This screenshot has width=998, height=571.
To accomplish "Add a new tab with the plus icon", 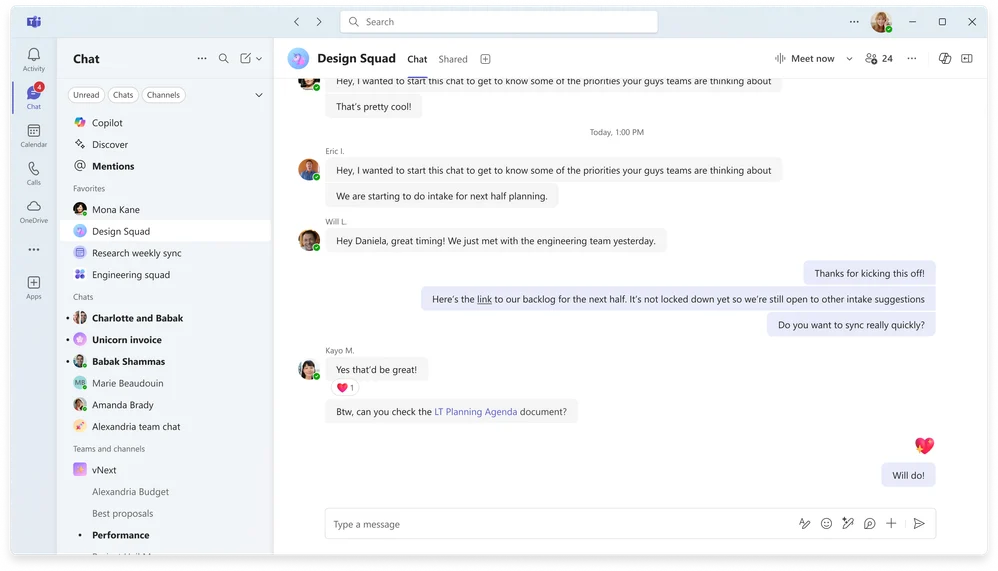I will (x=486, y=59).
